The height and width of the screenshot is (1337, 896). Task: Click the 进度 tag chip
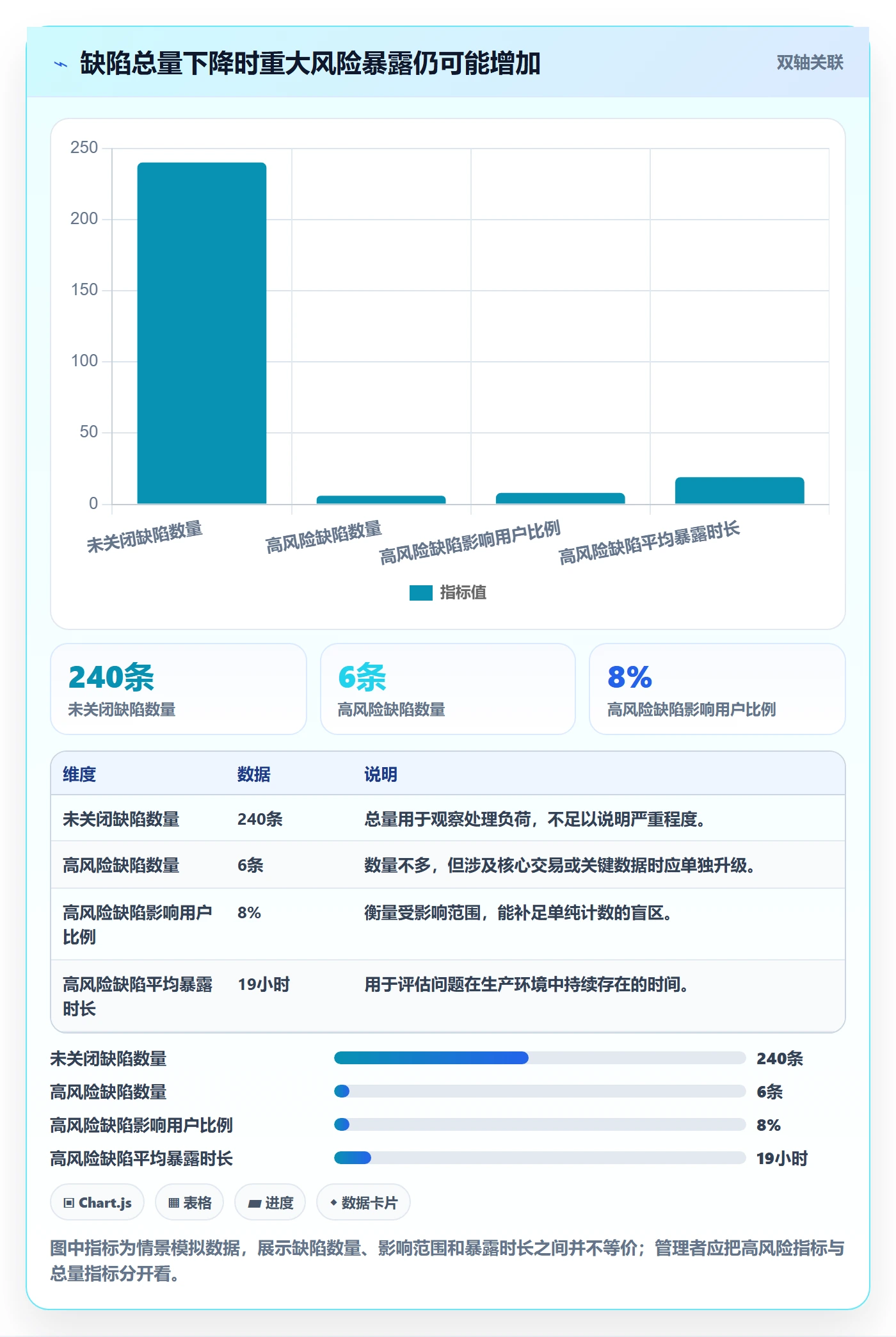270,1203
